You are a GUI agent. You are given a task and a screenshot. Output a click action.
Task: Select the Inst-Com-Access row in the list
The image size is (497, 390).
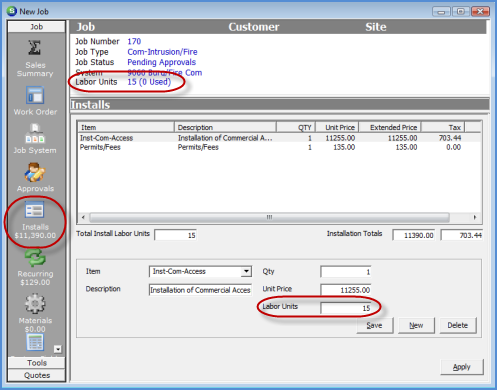[x=279, y=138]
